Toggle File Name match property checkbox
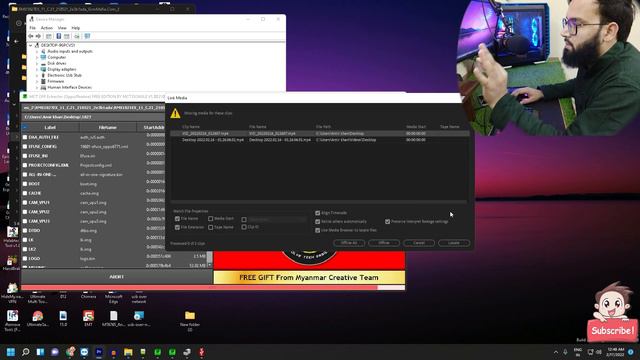Screen dimensions: 640x360 click(x=177, y=219)
